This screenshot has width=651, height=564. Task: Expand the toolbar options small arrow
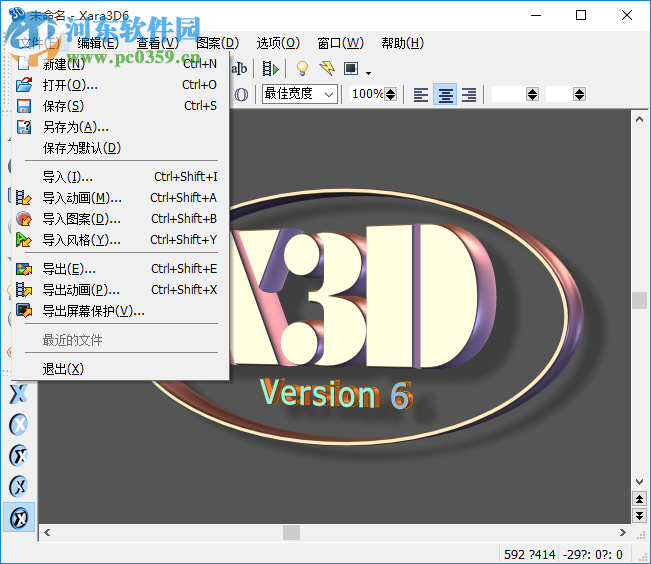click(368, 73)
